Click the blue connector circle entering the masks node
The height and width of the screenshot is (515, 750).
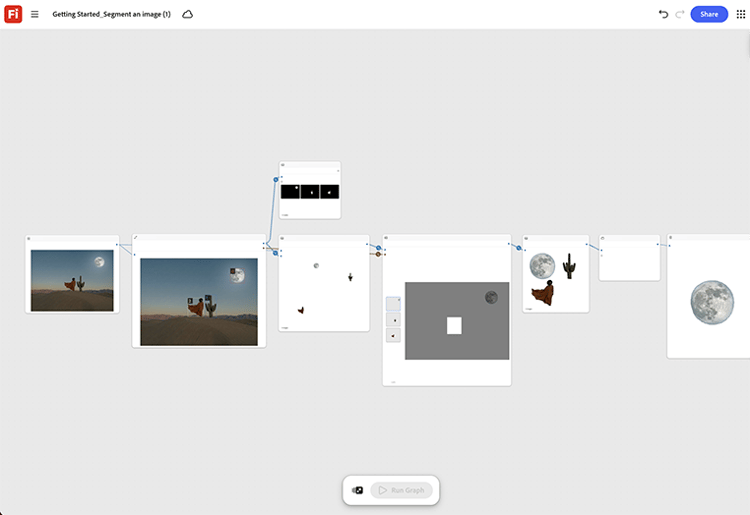[x=276, y=180]
